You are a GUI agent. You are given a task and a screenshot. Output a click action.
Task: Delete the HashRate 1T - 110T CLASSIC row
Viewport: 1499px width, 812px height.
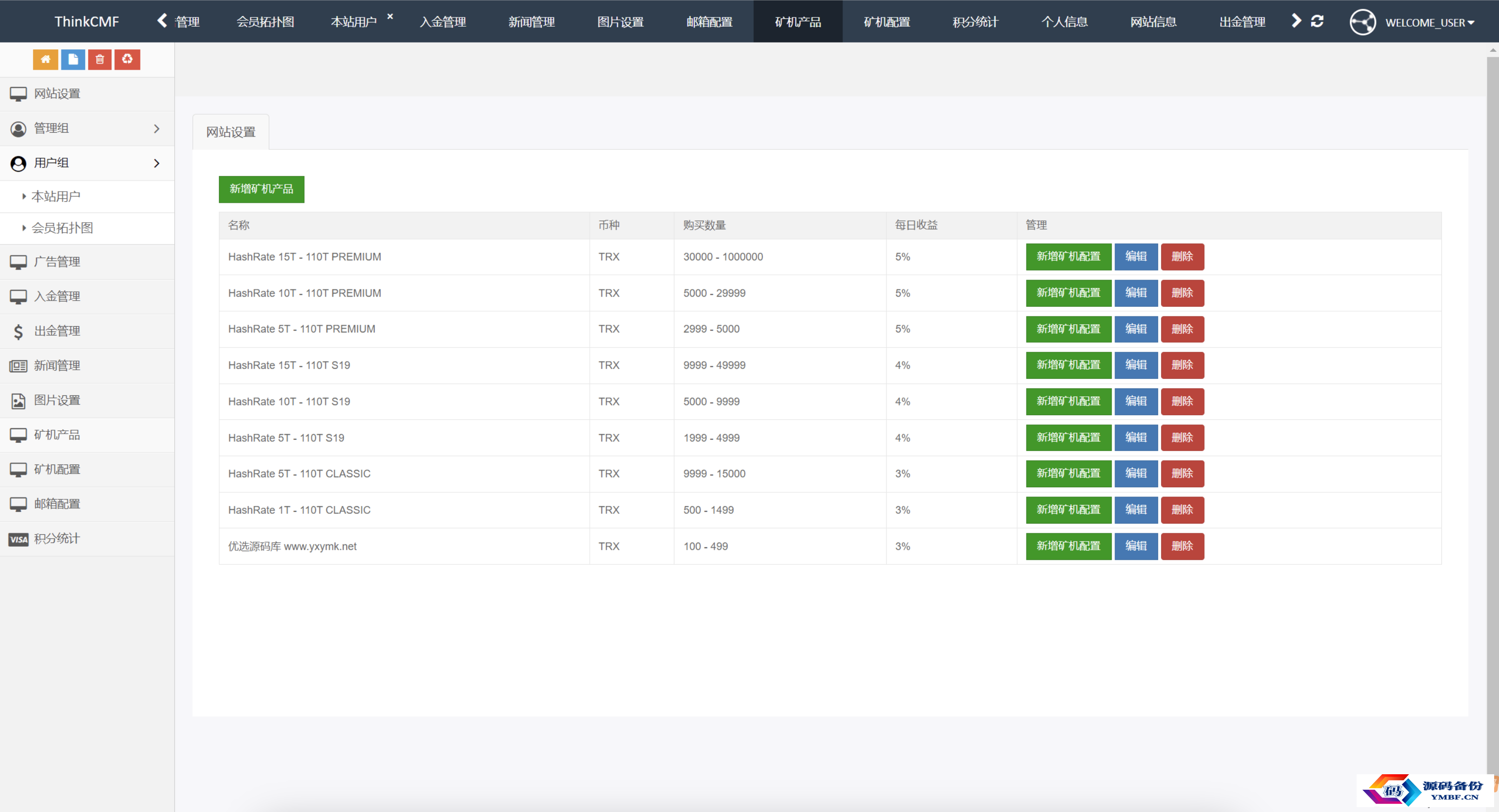click(1182, 510)
